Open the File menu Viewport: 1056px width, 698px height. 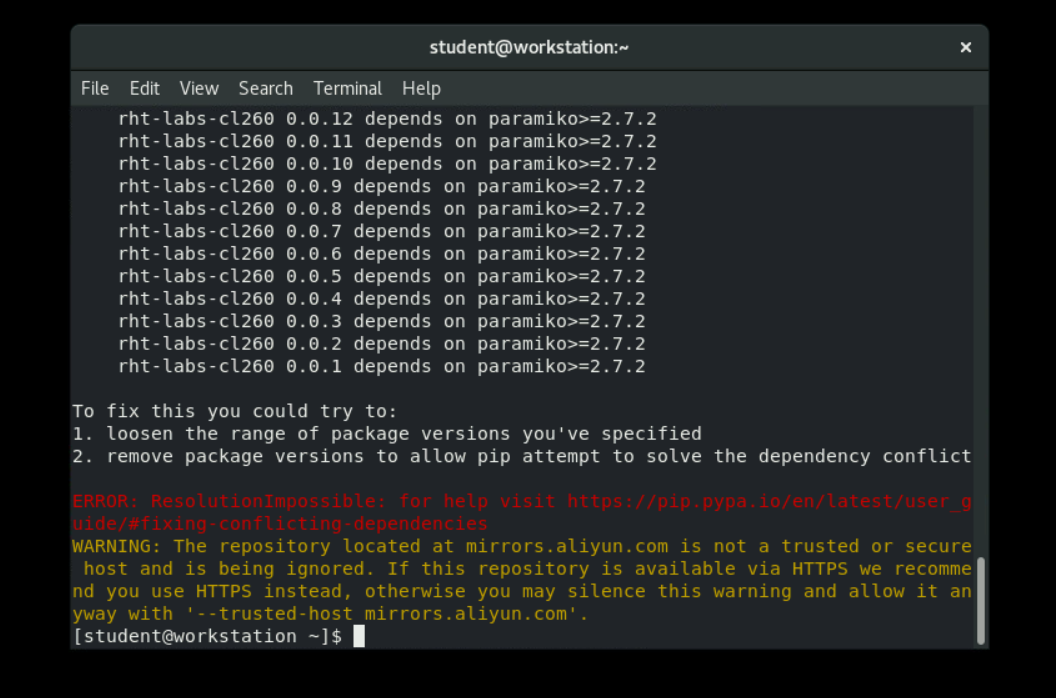[95, 88]
